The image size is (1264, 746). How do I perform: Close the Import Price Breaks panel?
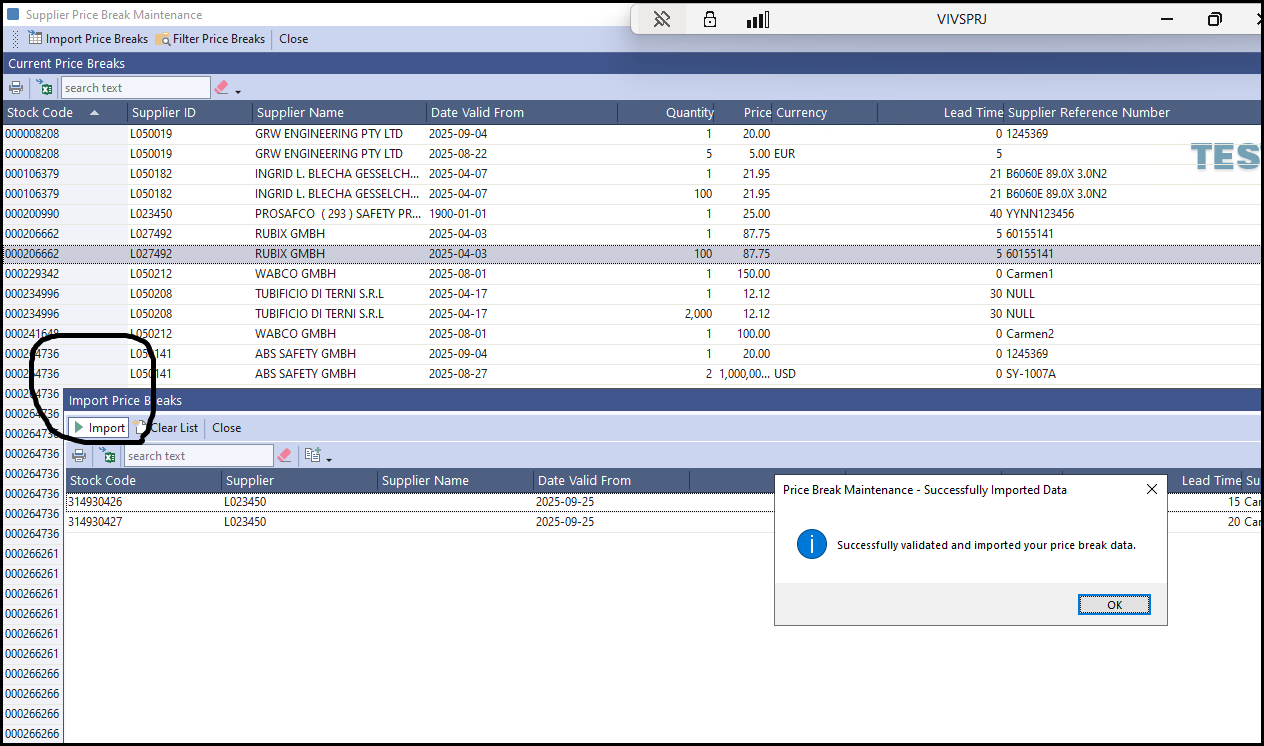(x=226, y=428)
